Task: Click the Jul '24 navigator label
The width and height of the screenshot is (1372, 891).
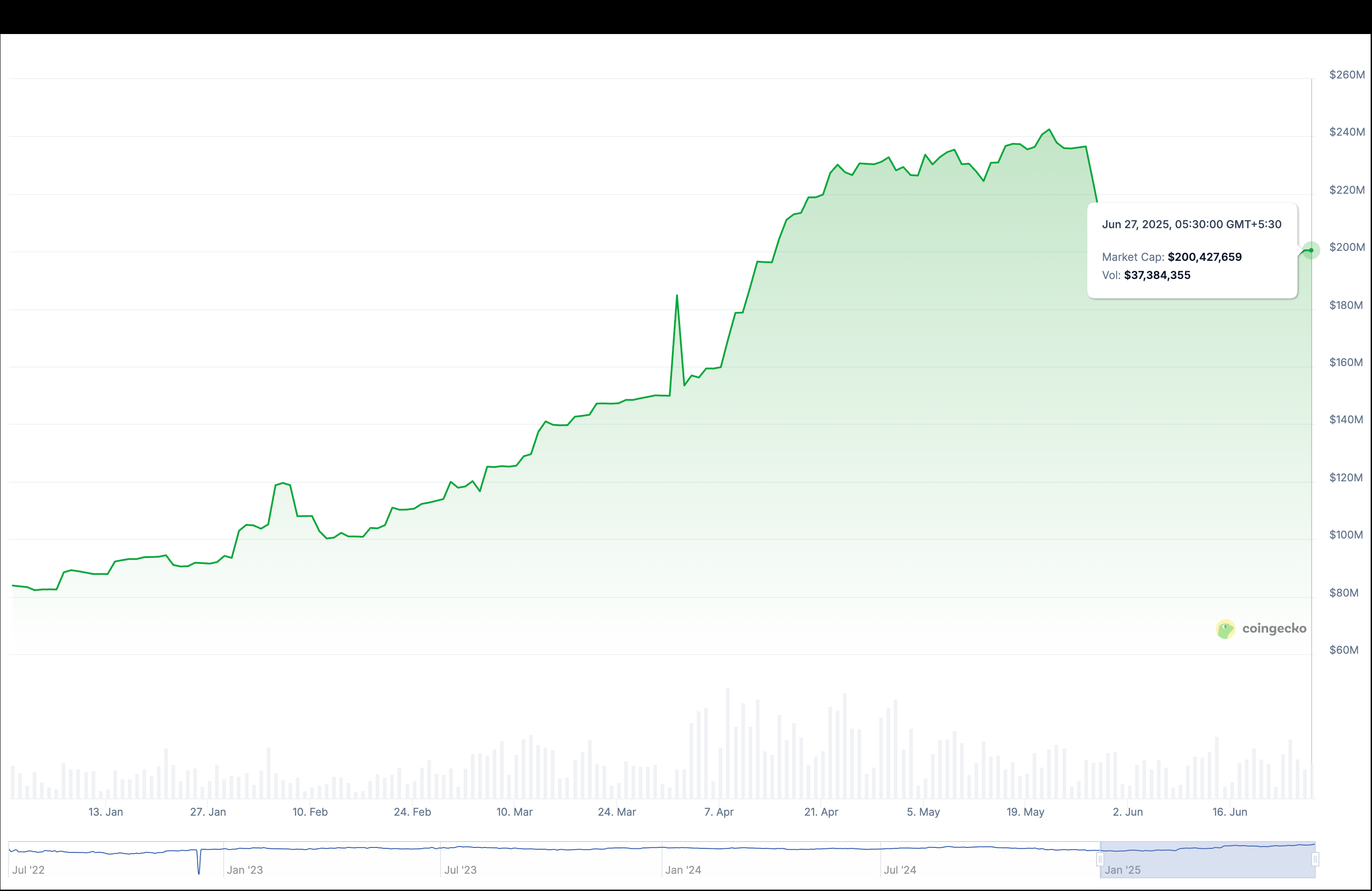Action: [x=901, y=870]
